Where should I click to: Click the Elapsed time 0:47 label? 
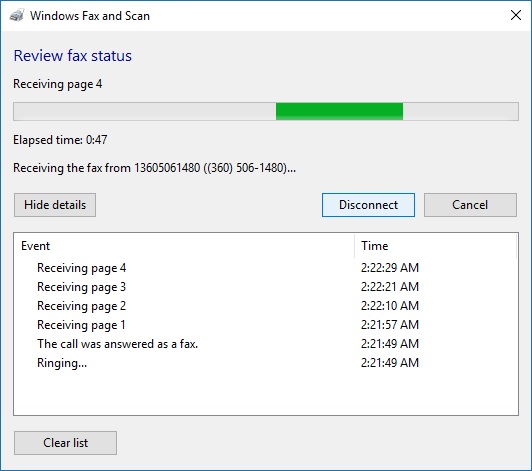tap(60, 140)
